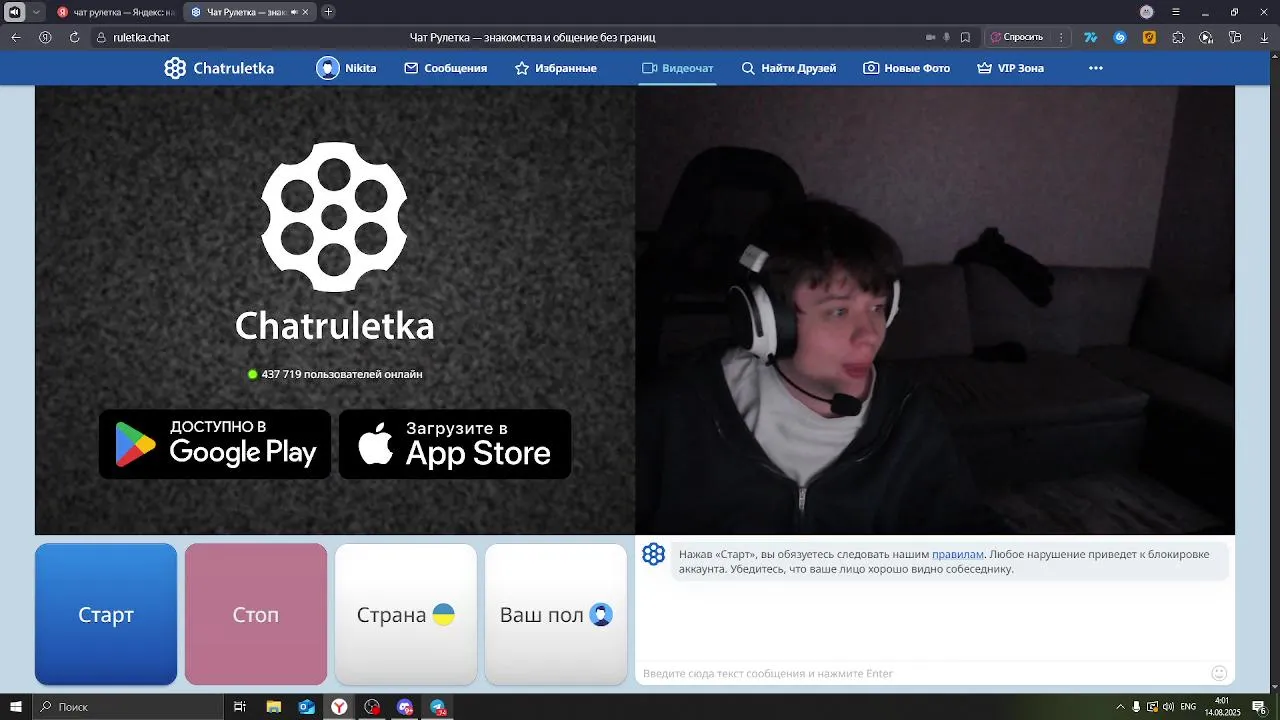Open the three-dots more menu in header
Screen dimensions: 1280x720
(x=1096, y=68)
